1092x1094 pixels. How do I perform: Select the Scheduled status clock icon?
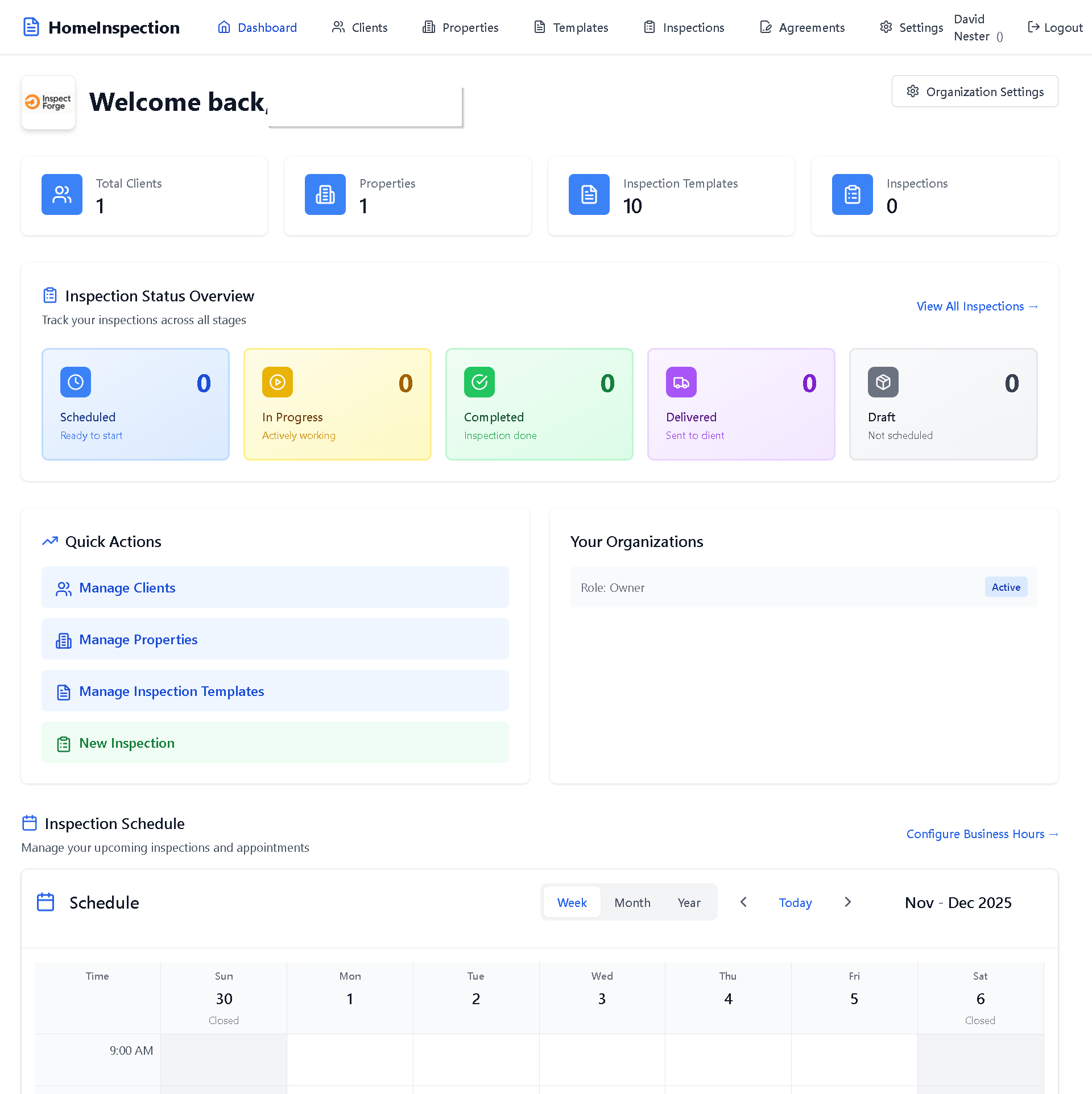pos(75,382)
